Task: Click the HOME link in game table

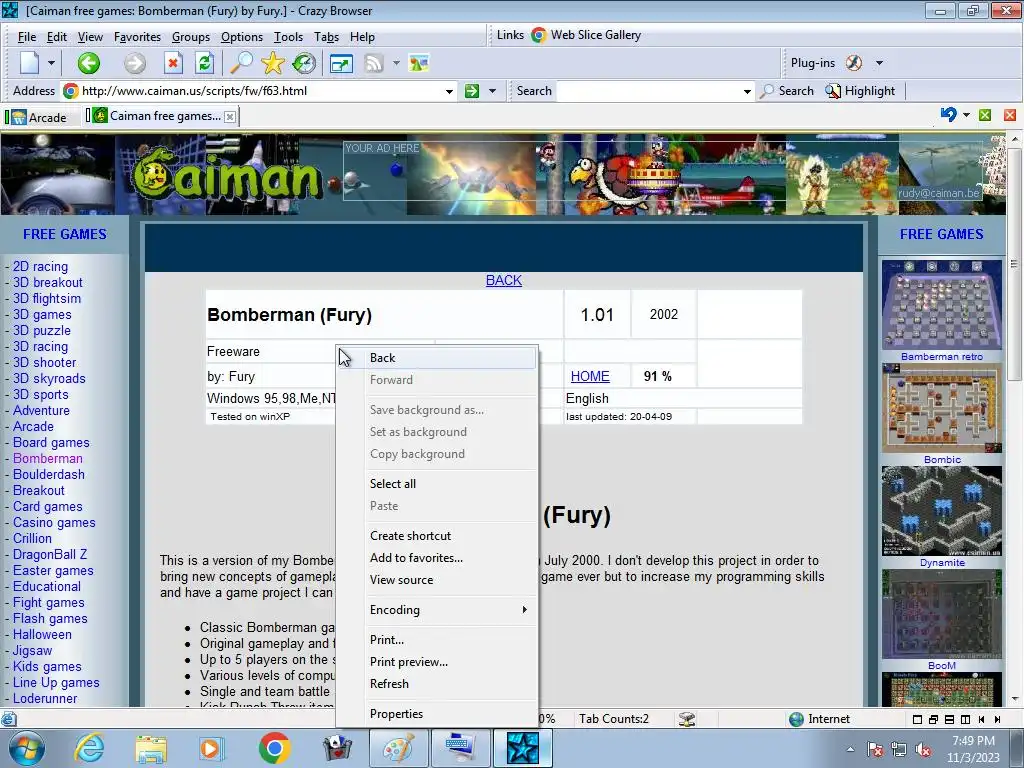Action: [x=590, y=376]
